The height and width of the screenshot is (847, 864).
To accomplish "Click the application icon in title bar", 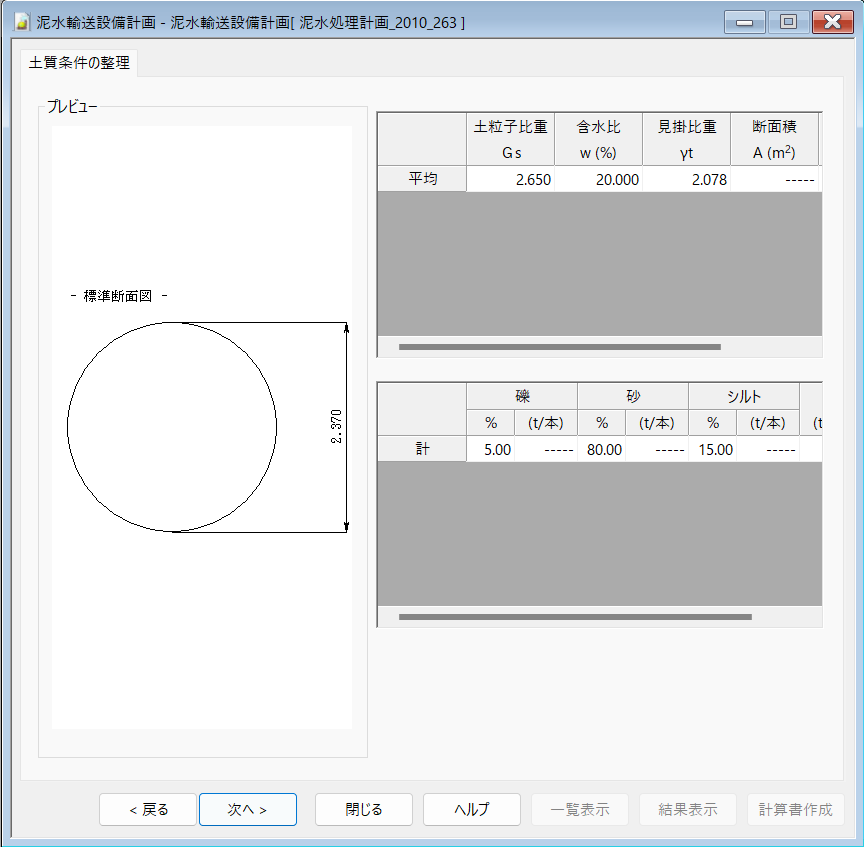I will (x=21, y=21).
